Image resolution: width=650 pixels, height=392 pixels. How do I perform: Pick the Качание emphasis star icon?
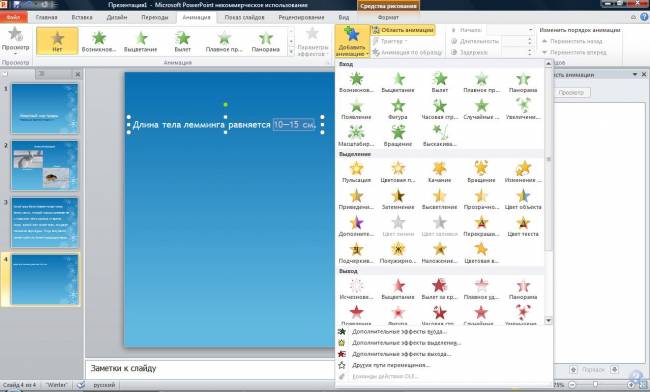[439, 168]
